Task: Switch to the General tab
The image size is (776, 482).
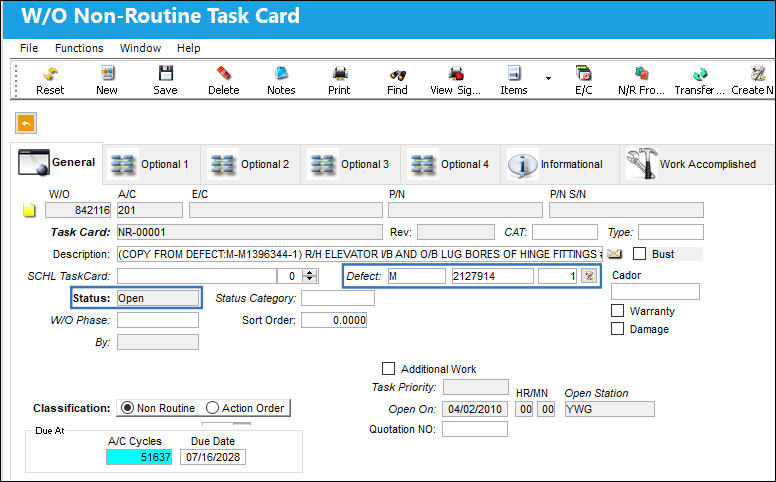Action: pyautogui.click(x=56, y=162)
